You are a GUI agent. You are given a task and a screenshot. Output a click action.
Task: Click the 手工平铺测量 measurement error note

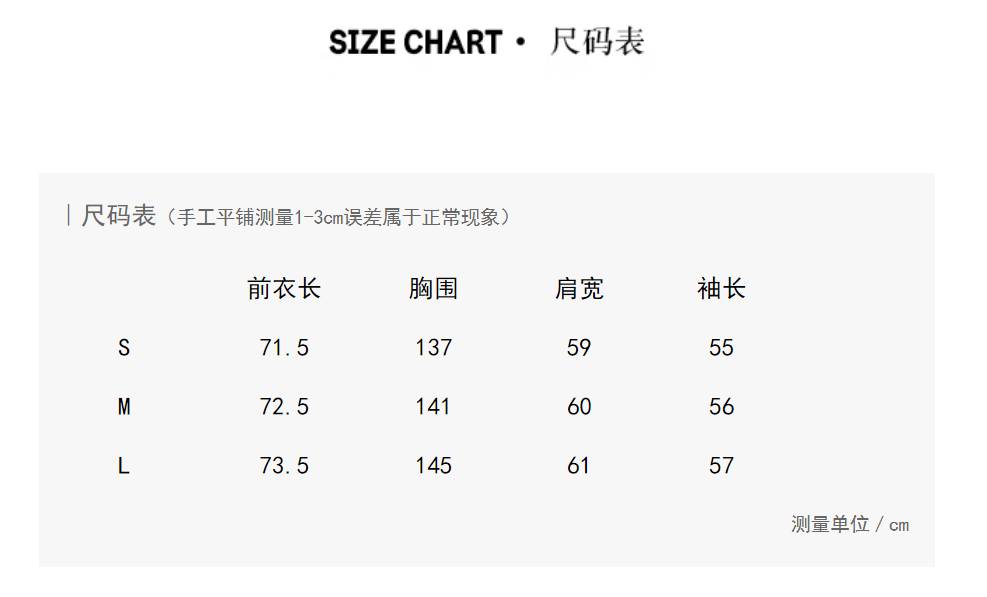338,217
